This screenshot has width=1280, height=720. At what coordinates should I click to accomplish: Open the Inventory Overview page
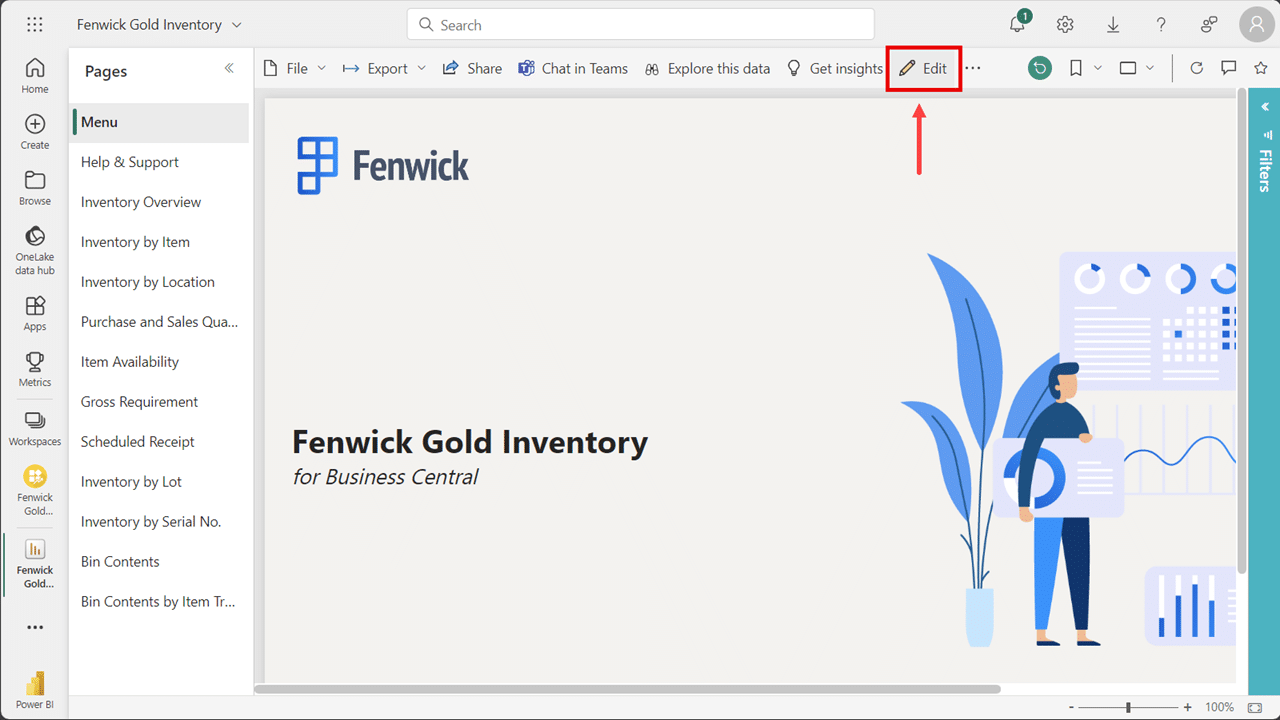(160, 202)
